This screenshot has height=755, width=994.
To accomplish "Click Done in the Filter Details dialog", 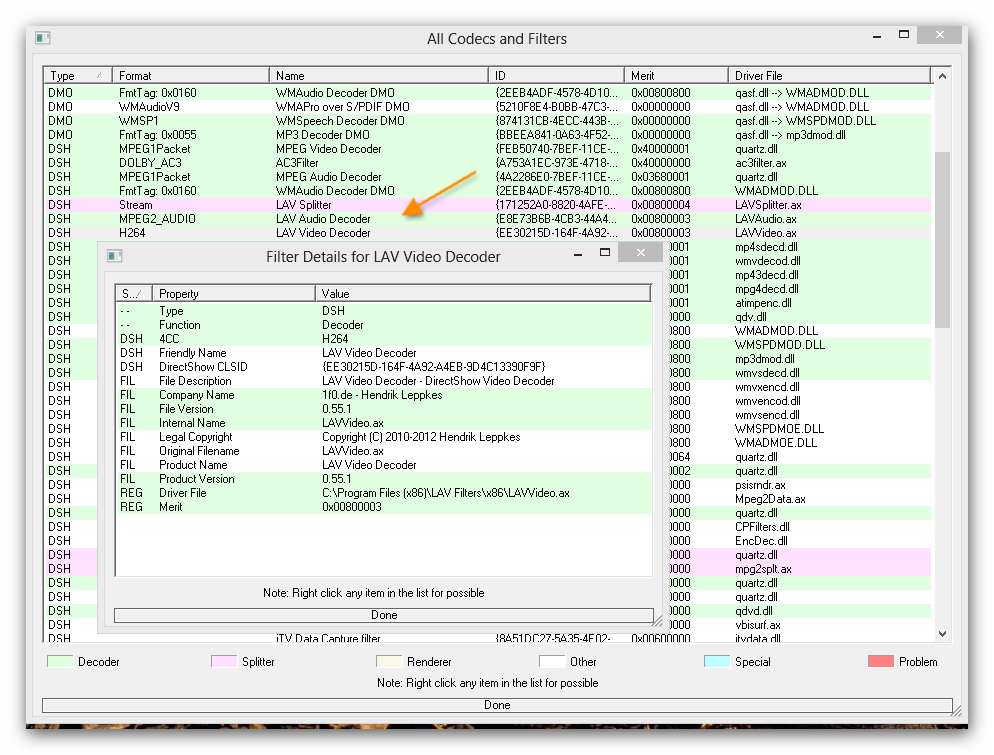I will (x=384, y=614).
